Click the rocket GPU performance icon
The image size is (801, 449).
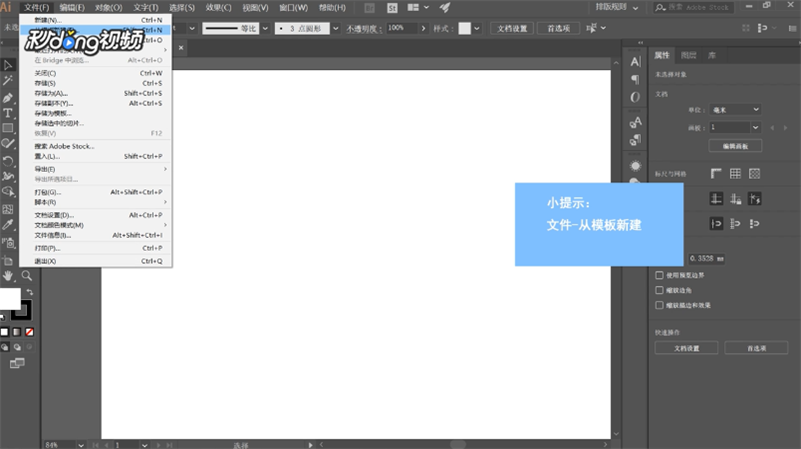tap(445, 8)
